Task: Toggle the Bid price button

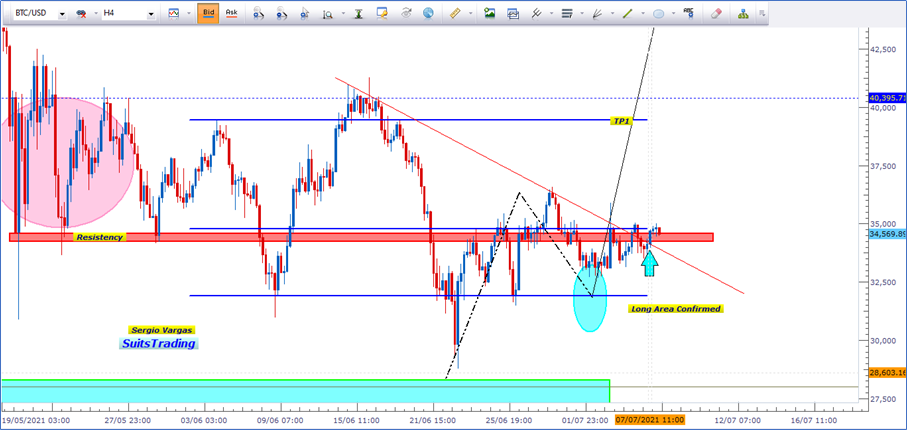Action: tap(207, 14)
